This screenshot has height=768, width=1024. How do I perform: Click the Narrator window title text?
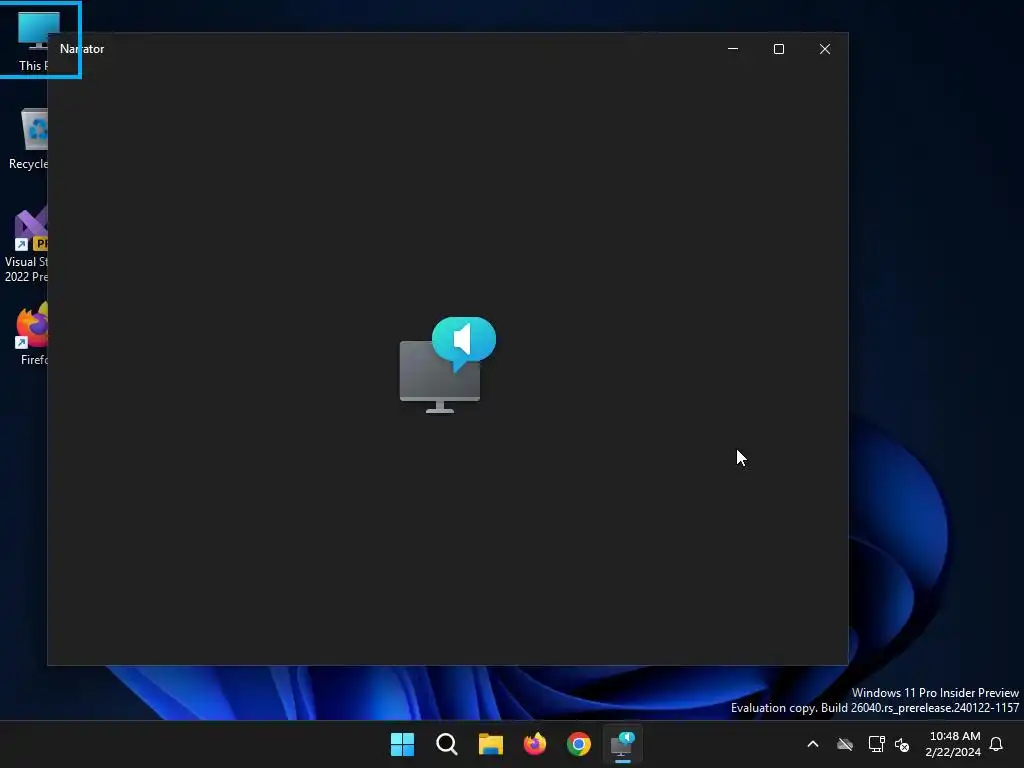pos(82,49)
